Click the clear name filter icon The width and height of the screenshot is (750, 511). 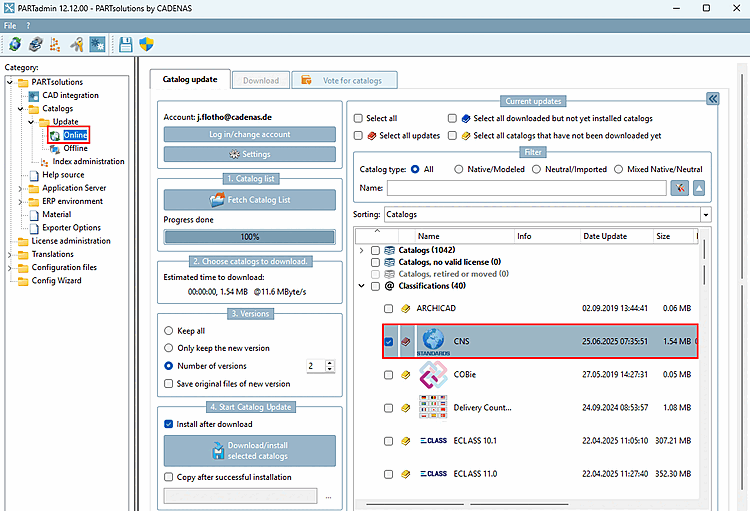[680, 188]
